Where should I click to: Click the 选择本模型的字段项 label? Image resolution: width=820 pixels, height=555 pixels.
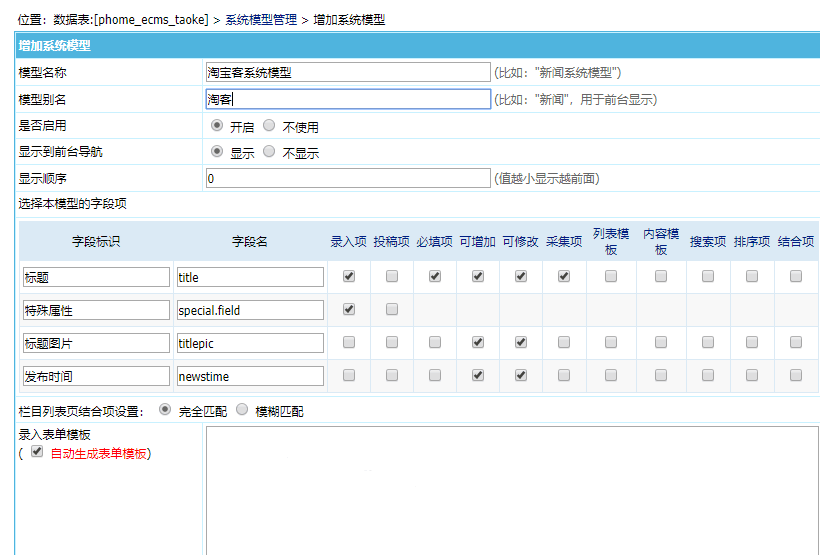72,204
